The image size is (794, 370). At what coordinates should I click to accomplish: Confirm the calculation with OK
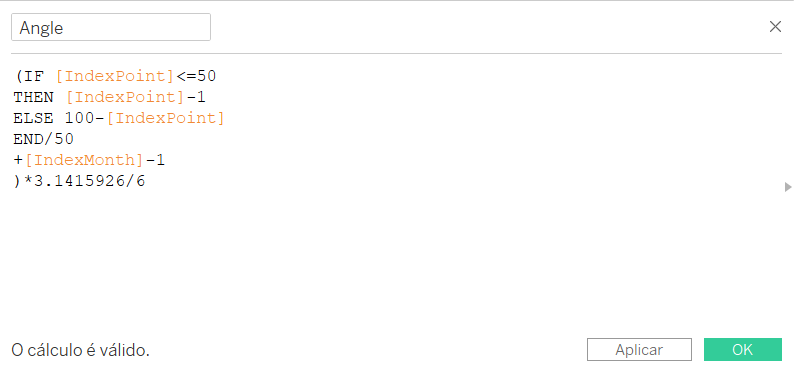point(742,350)
